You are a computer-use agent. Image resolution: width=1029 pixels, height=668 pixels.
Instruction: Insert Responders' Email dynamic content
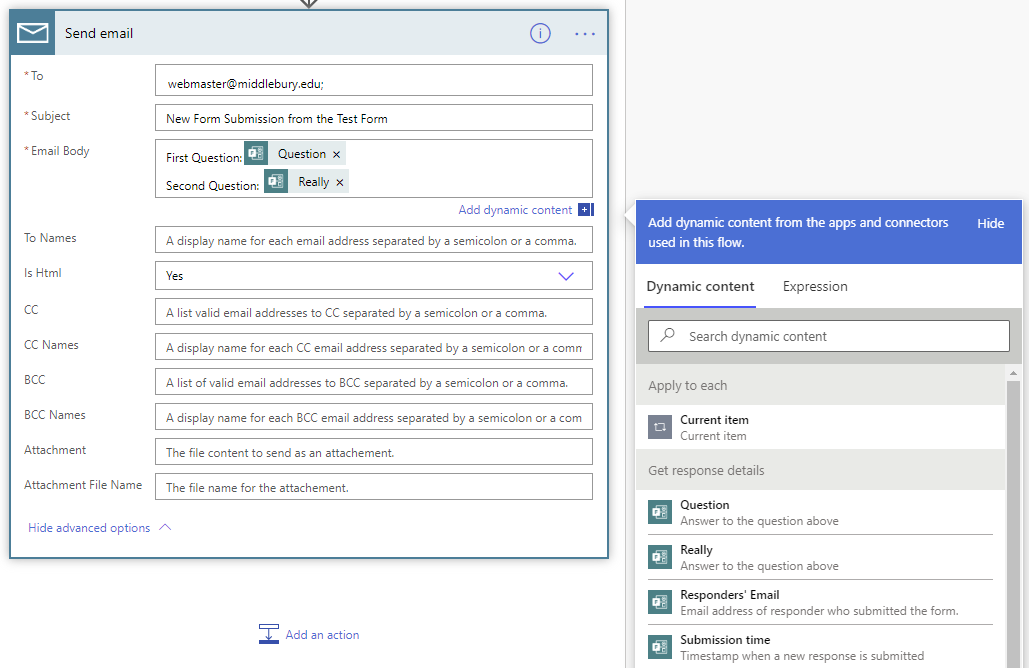730,602
